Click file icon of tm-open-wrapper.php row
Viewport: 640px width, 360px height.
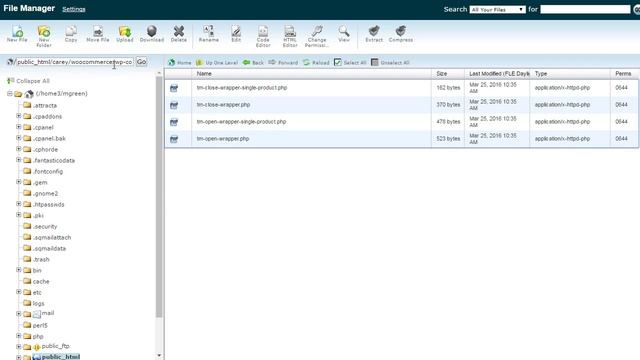(174, 139)
